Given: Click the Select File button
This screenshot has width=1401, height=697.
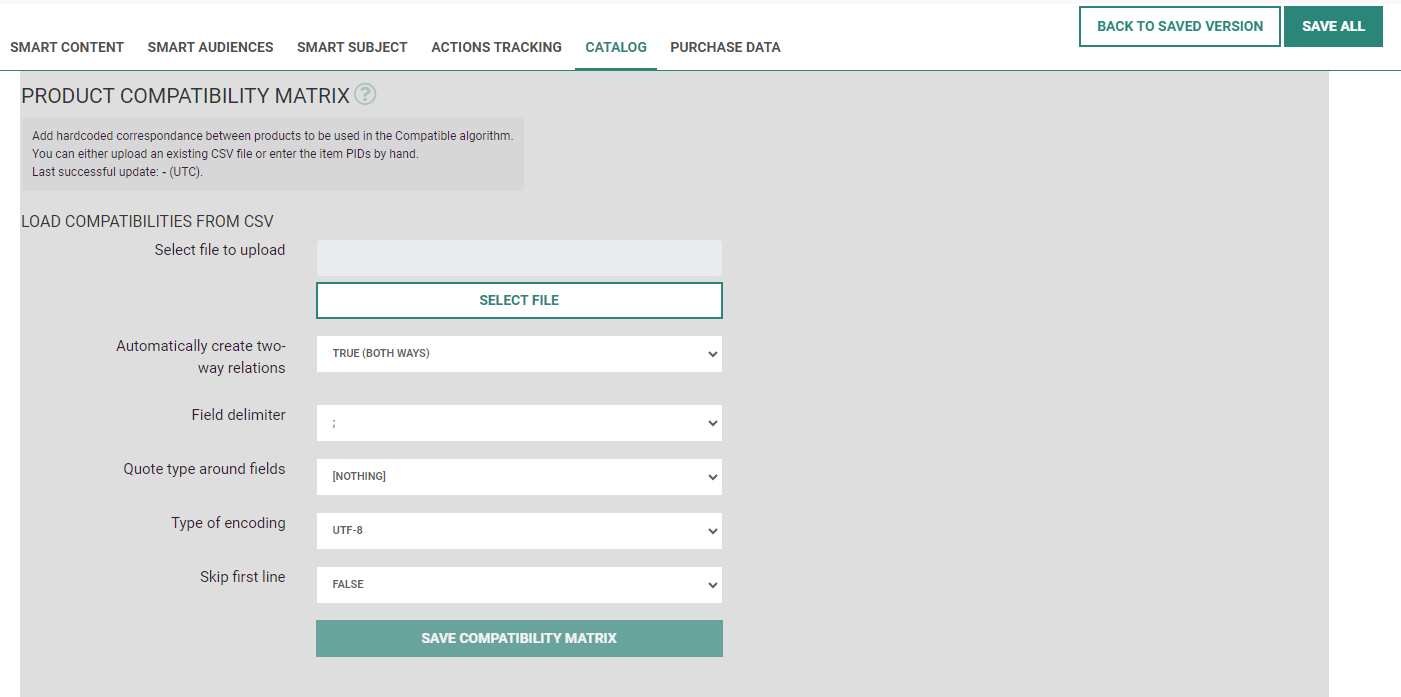Looking at the screenshot, I should pyautogui.click(x=519, y=300).
